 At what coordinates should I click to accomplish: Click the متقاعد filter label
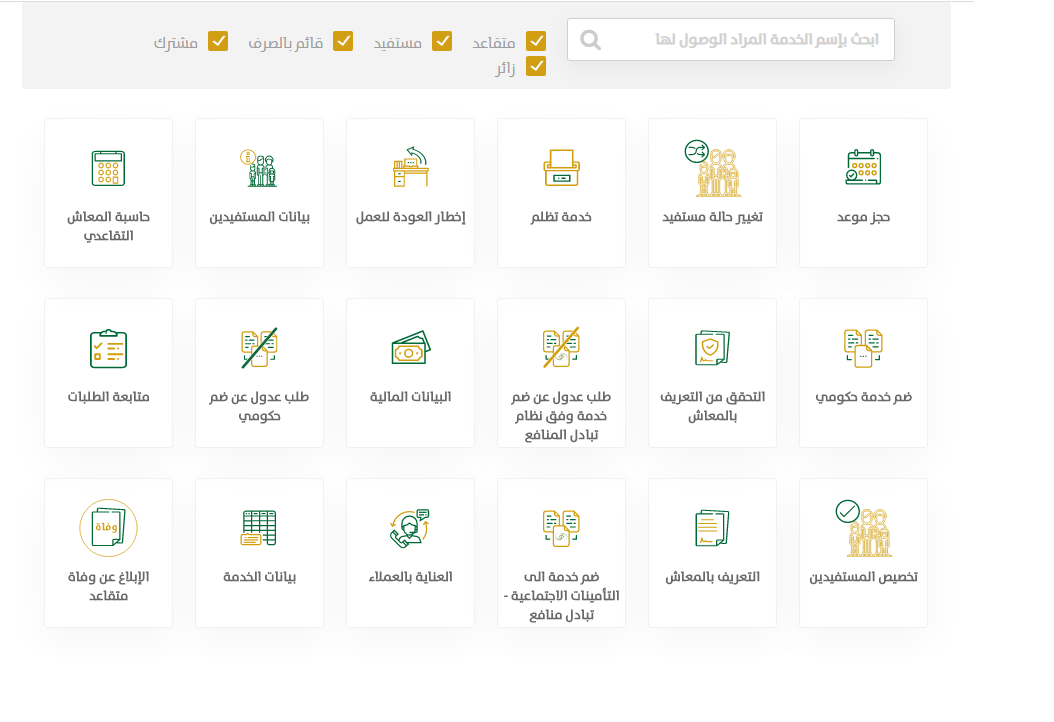pyautogui.click(x=493, y=43)
